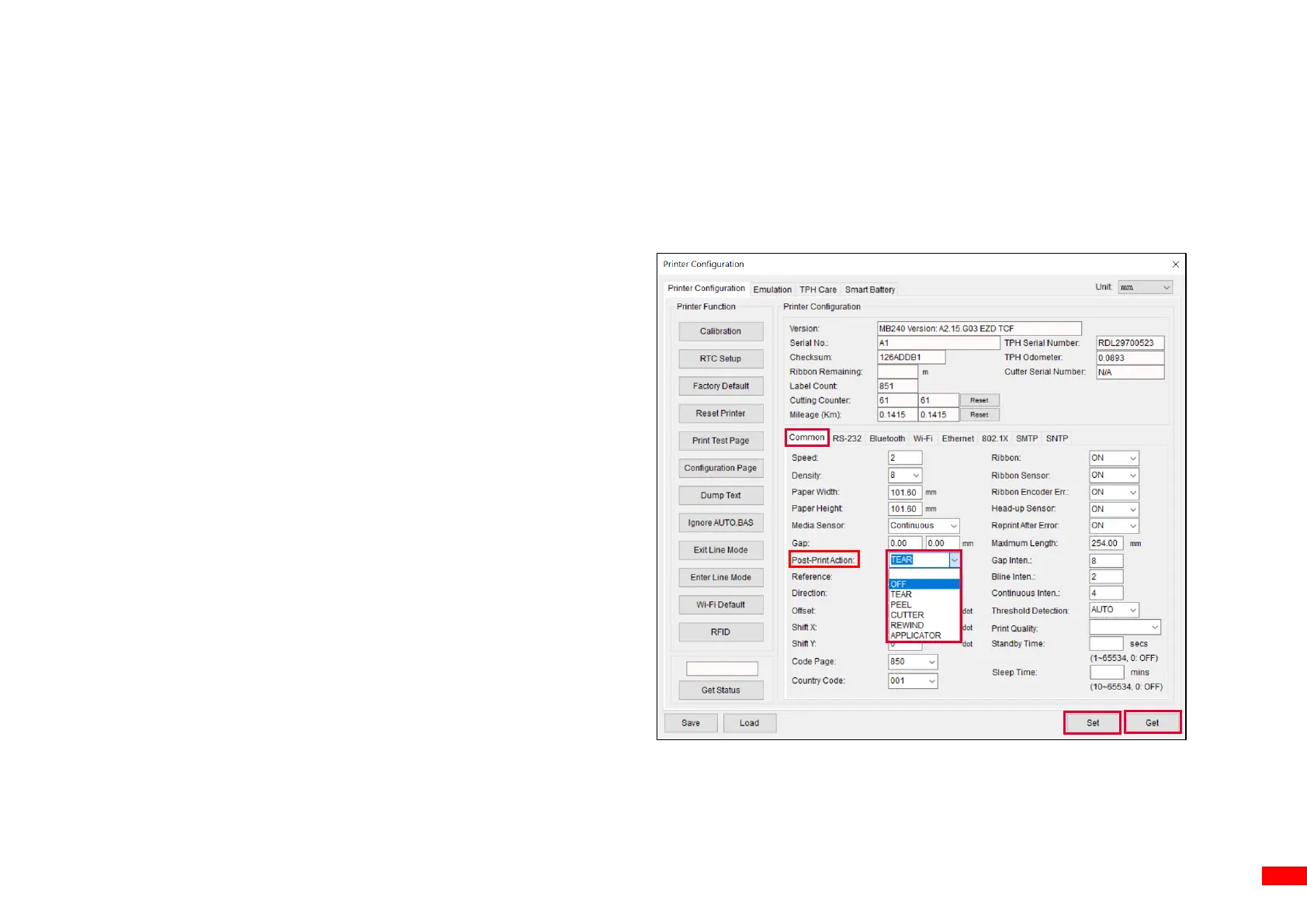Click Print Test Page
Image resolution: width=1307 pixels, height=924 pixels.
click(720, 441)
